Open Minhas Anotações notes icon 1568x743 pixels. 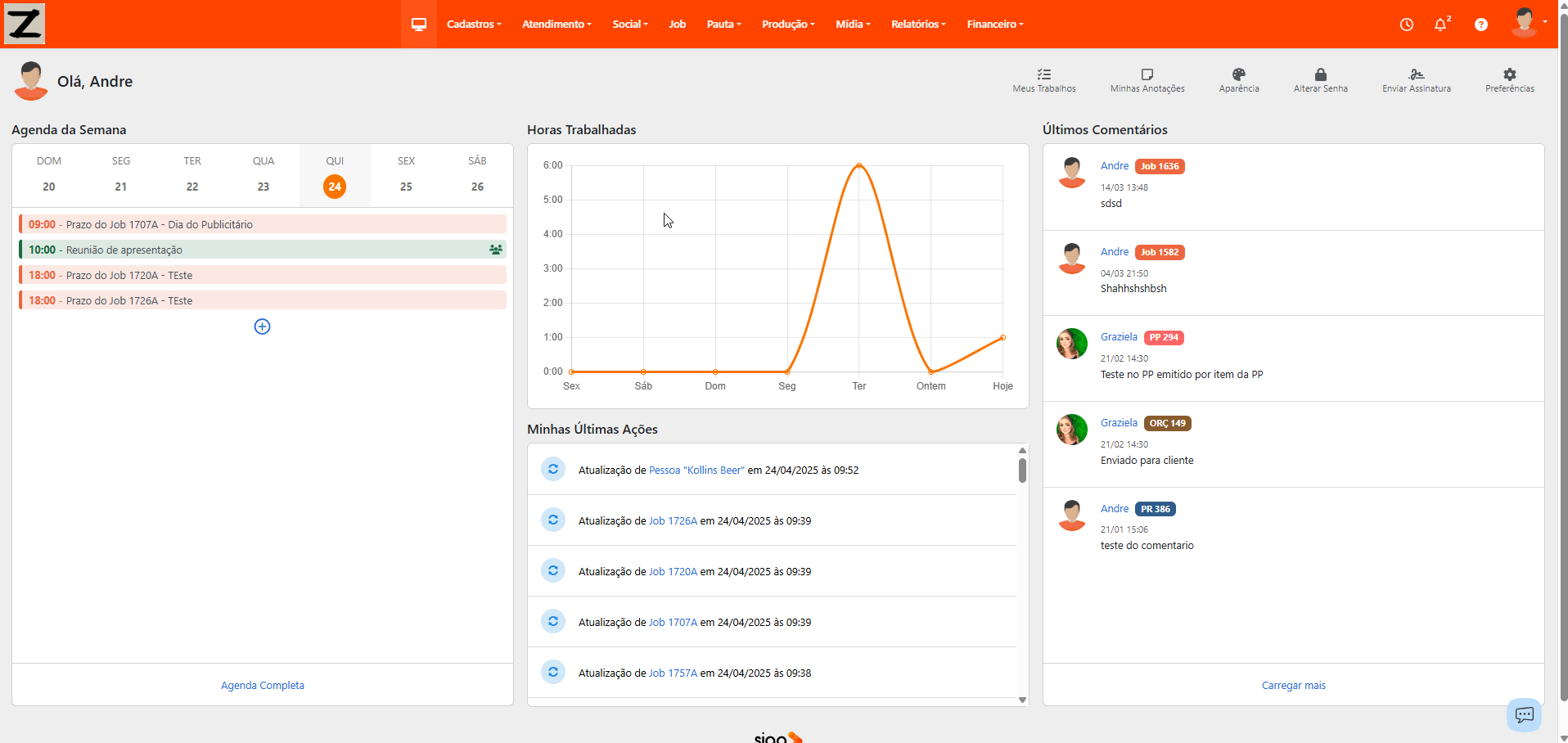pyautogui.click(x=1147, y=74)
